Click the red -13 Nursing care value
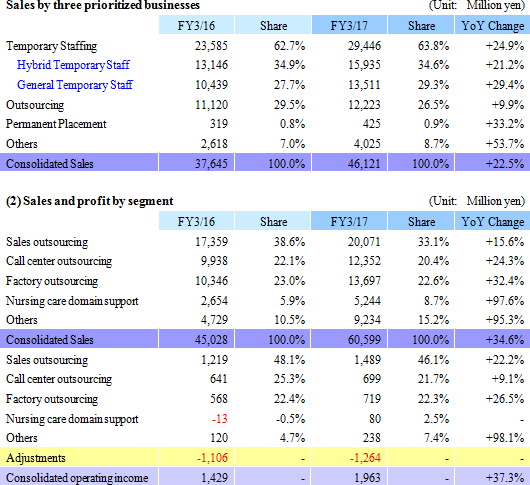This screenshot has width=530, height=485. [220, 419]
